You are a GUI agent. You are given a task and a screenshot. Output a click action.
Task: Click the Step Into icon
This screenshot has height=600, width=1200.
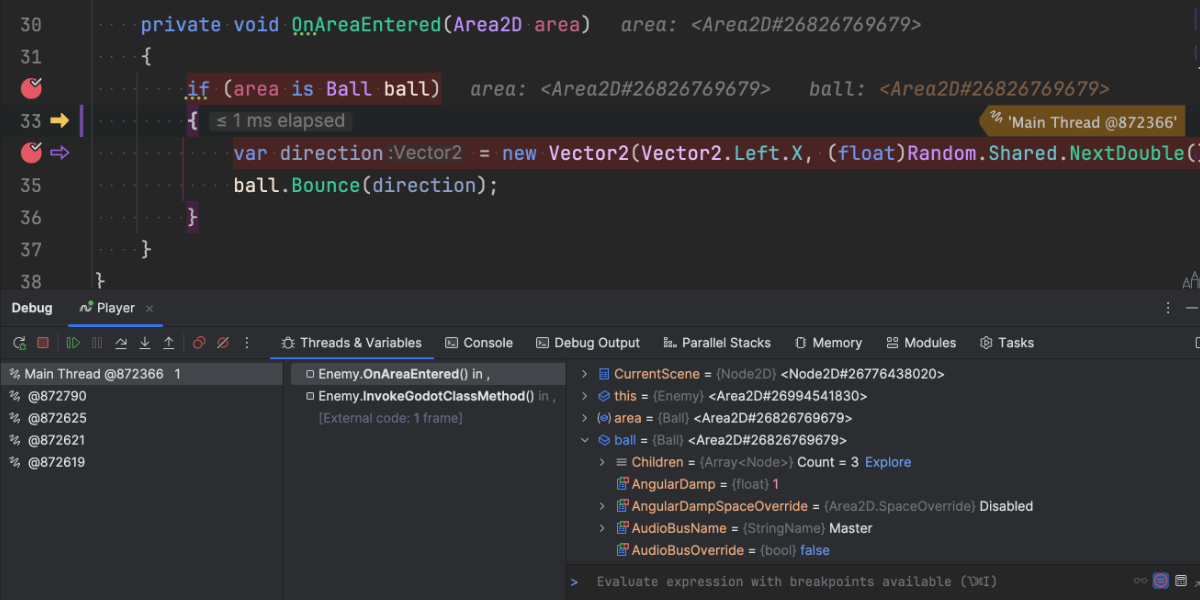[145, 343]
